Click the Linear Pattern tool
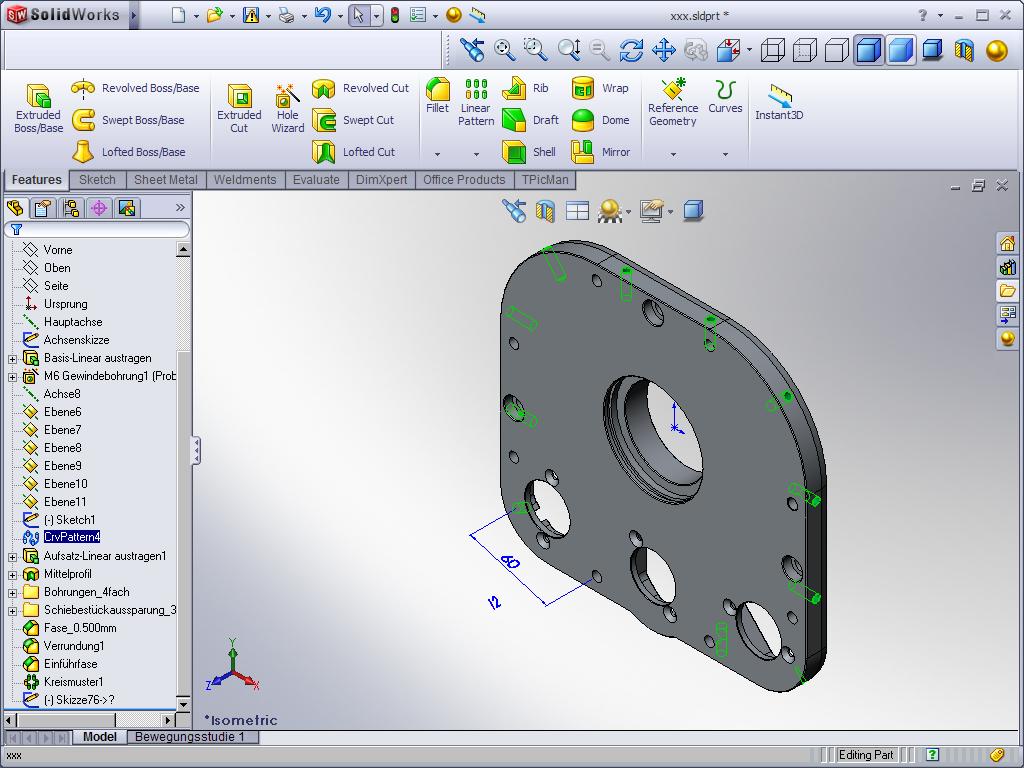 pos(476,102)
